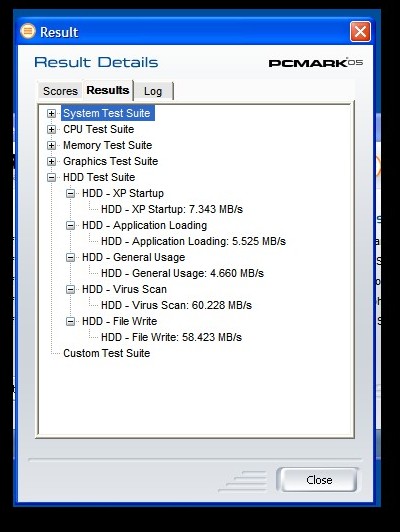Expand the CPU Test Suite node
The image size is (400, 532).
(51, 129)
